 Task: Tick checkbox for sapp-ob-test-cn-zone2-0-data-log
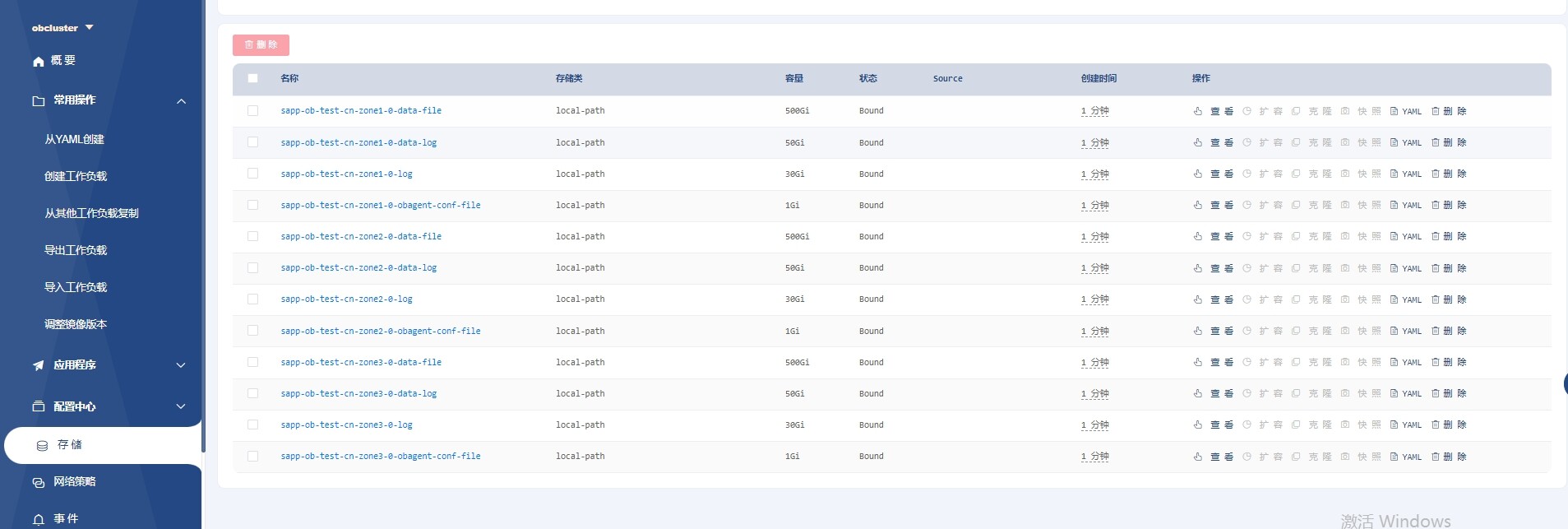coord(252,267)
